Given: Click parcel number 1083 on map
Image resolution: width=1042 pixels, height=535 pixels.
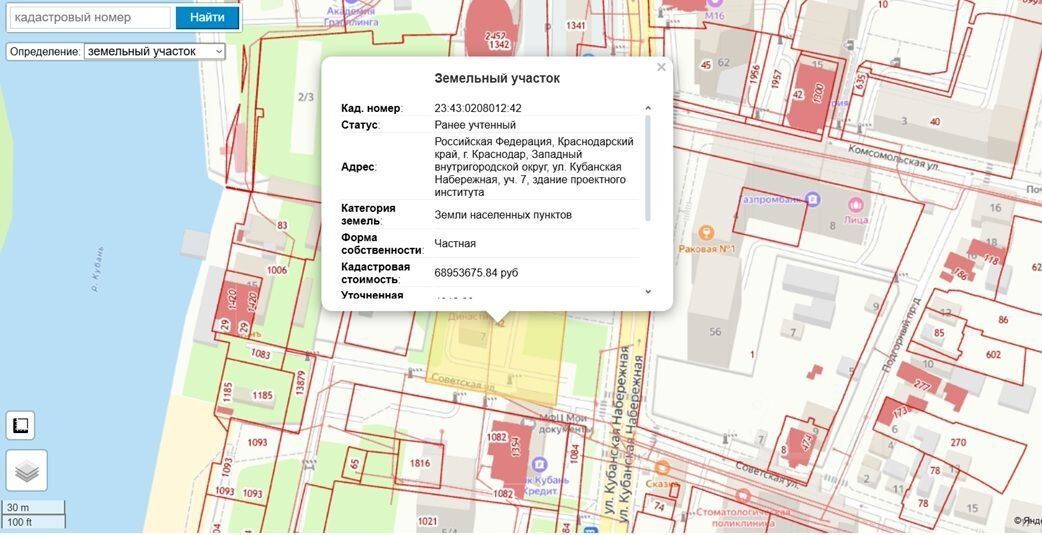Looking at the screenshot, I should tap(260, 354).
